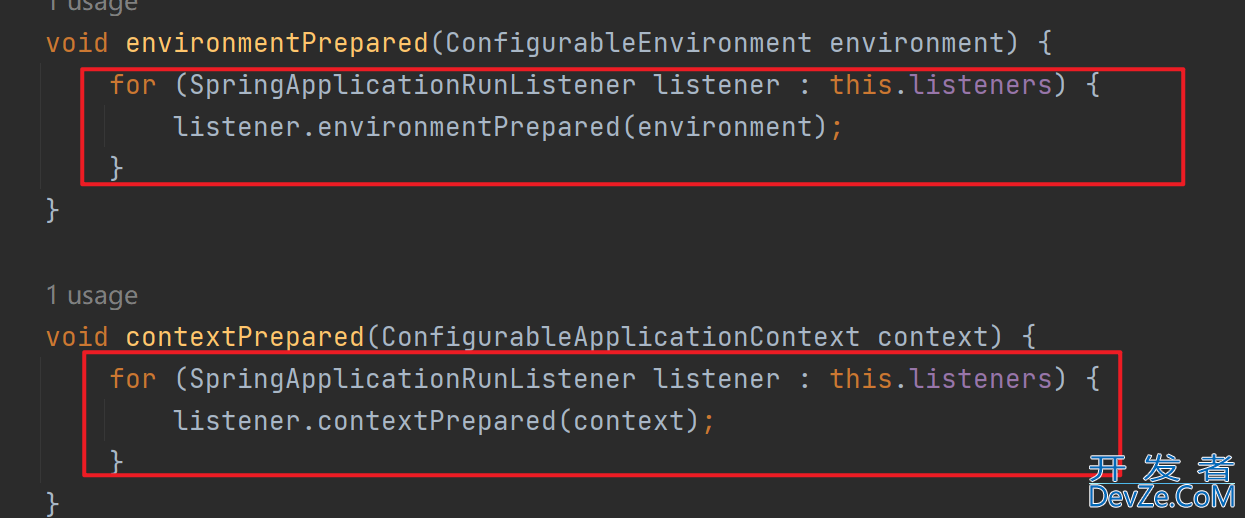The height and width of the screenshot is (518, 1245).
Task: Click the 'for' keyword in contextPrepared method
Action: 133,379
